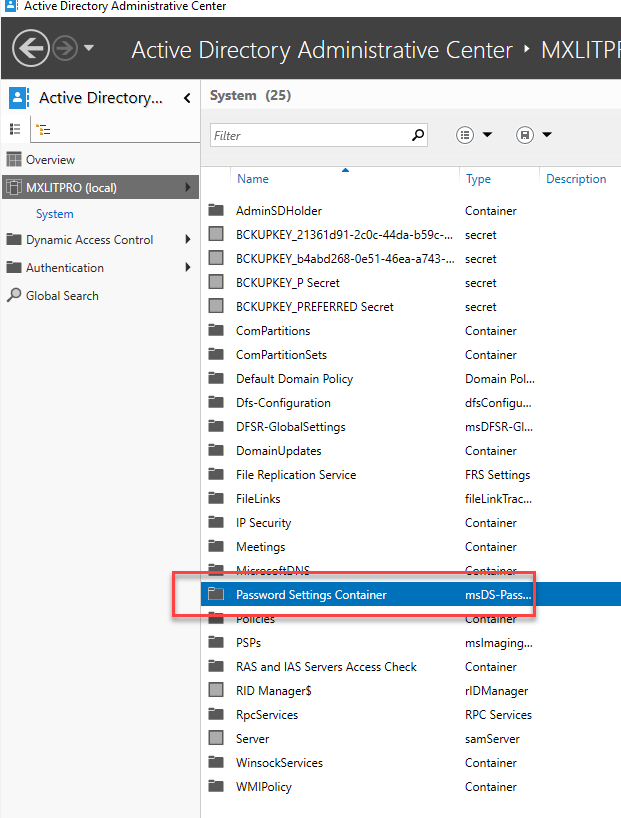Open the view options dropdown arrow
The height and width of the screenshot is (818, 621).
coord(487,135)
